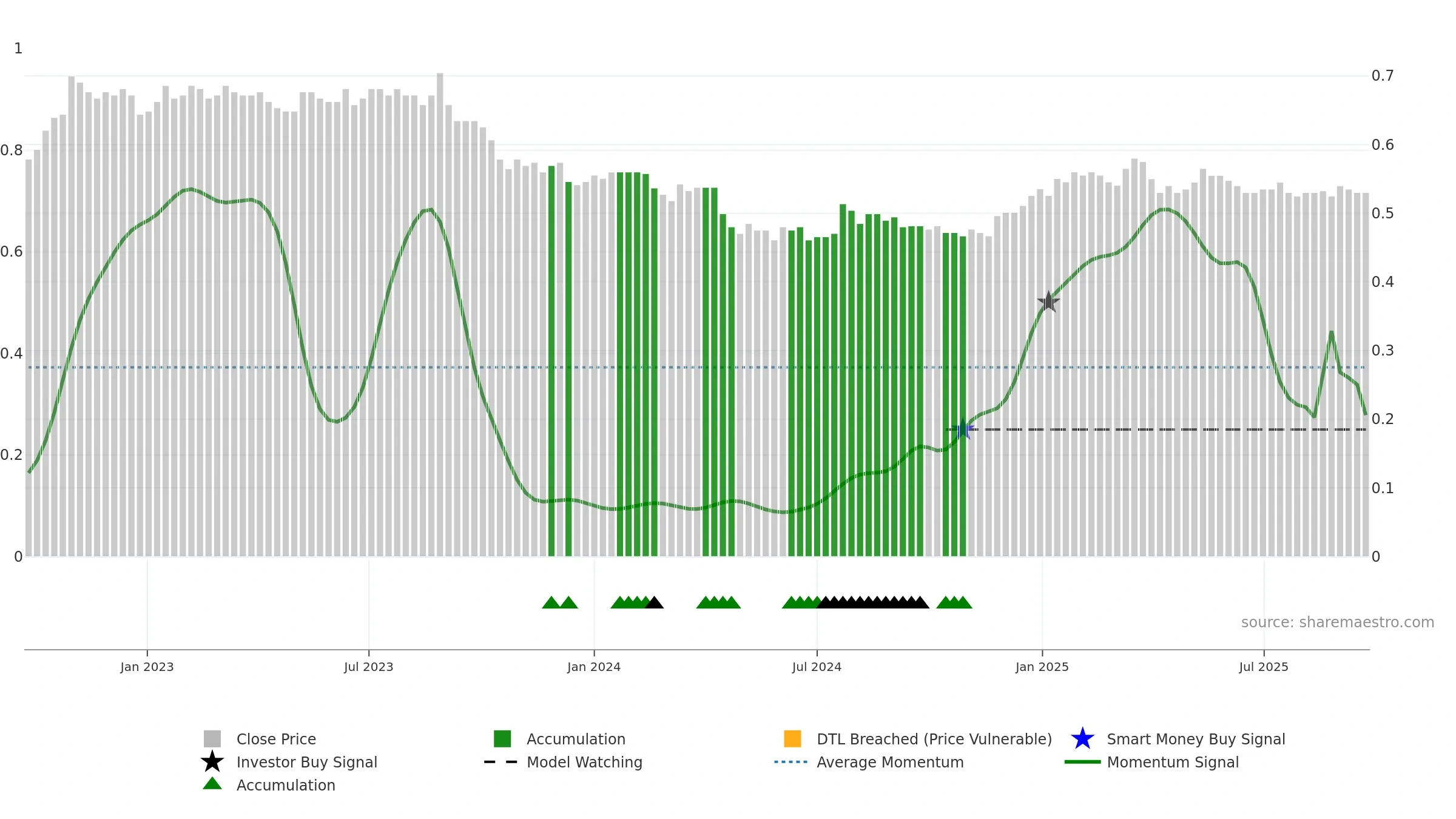
Task: Toggle the Model Watching legend label
Action: point(584,762)
